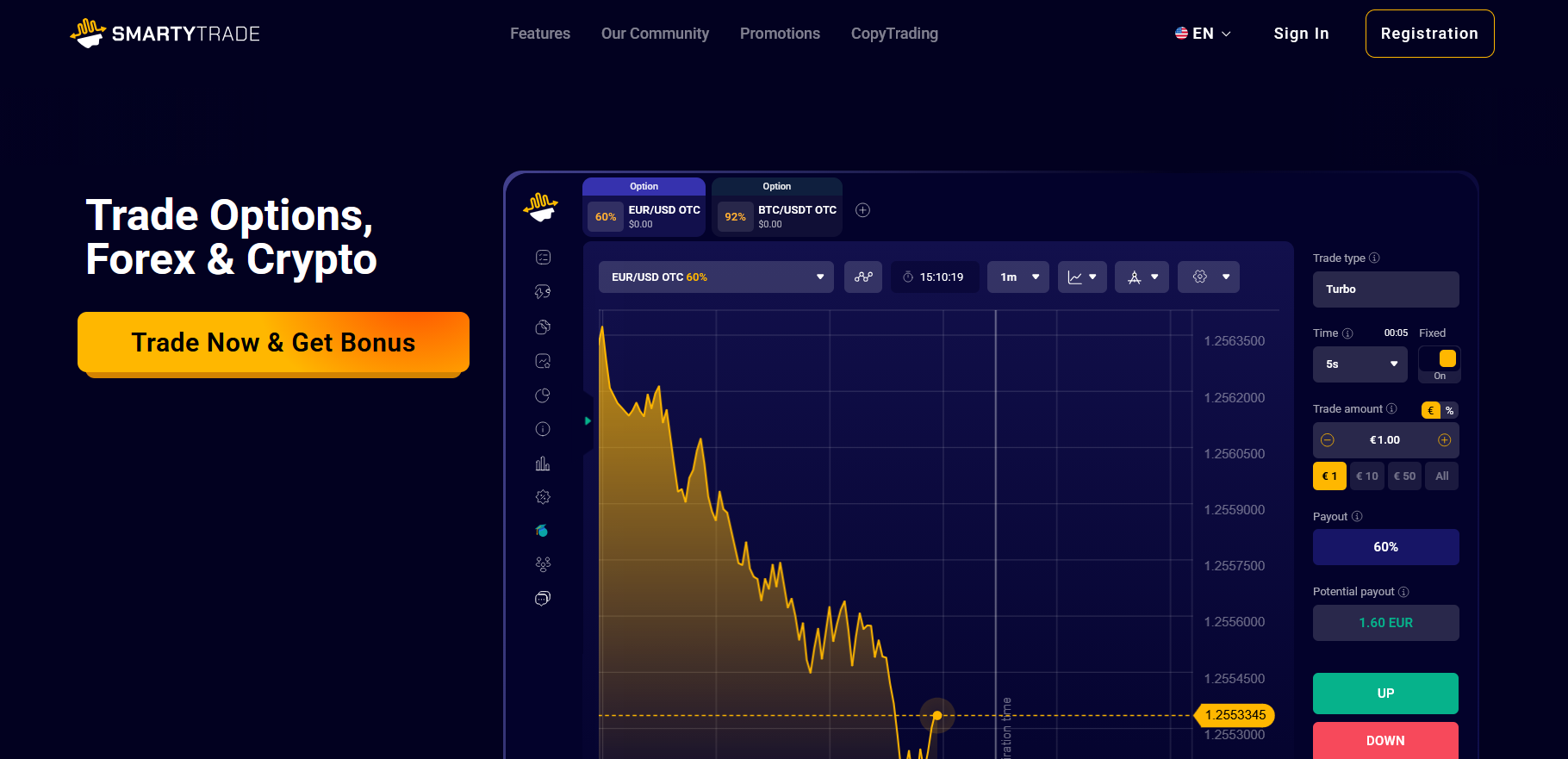Switch trade amount to euro mode
This screenshot has width=1568, height=759.
(x=1431, y=410)
